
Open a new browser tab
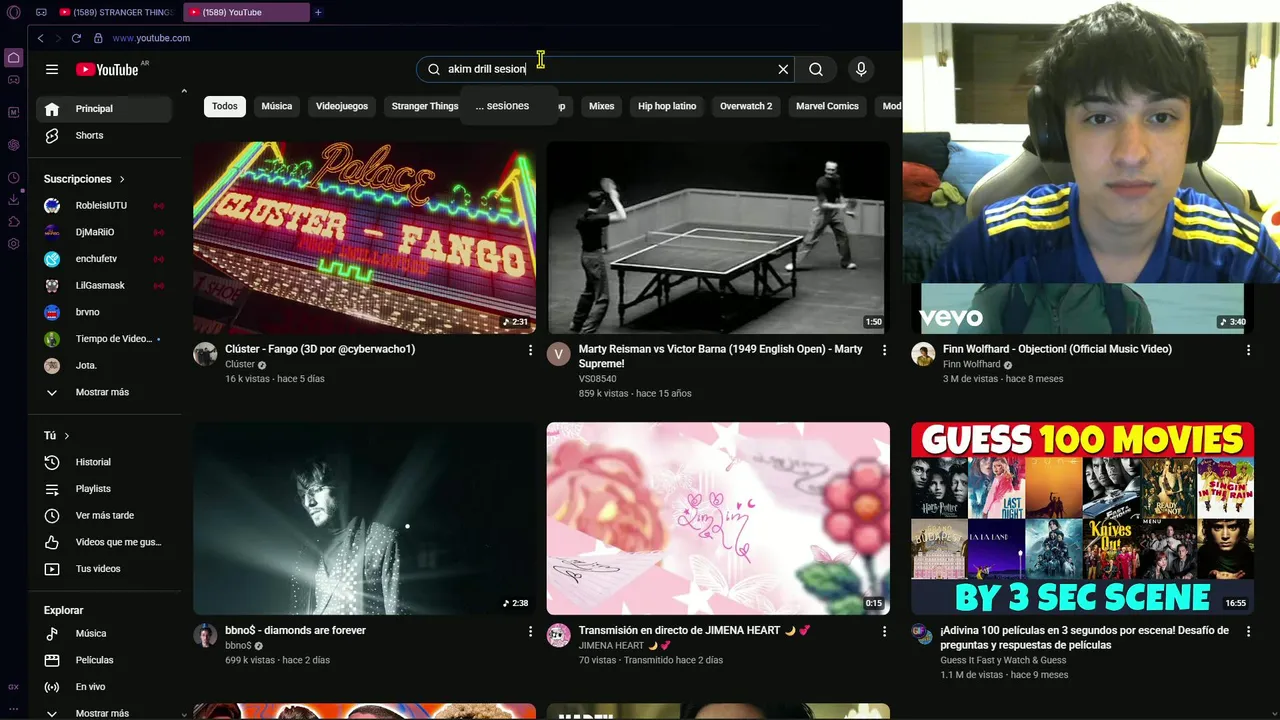pos(318,12)
